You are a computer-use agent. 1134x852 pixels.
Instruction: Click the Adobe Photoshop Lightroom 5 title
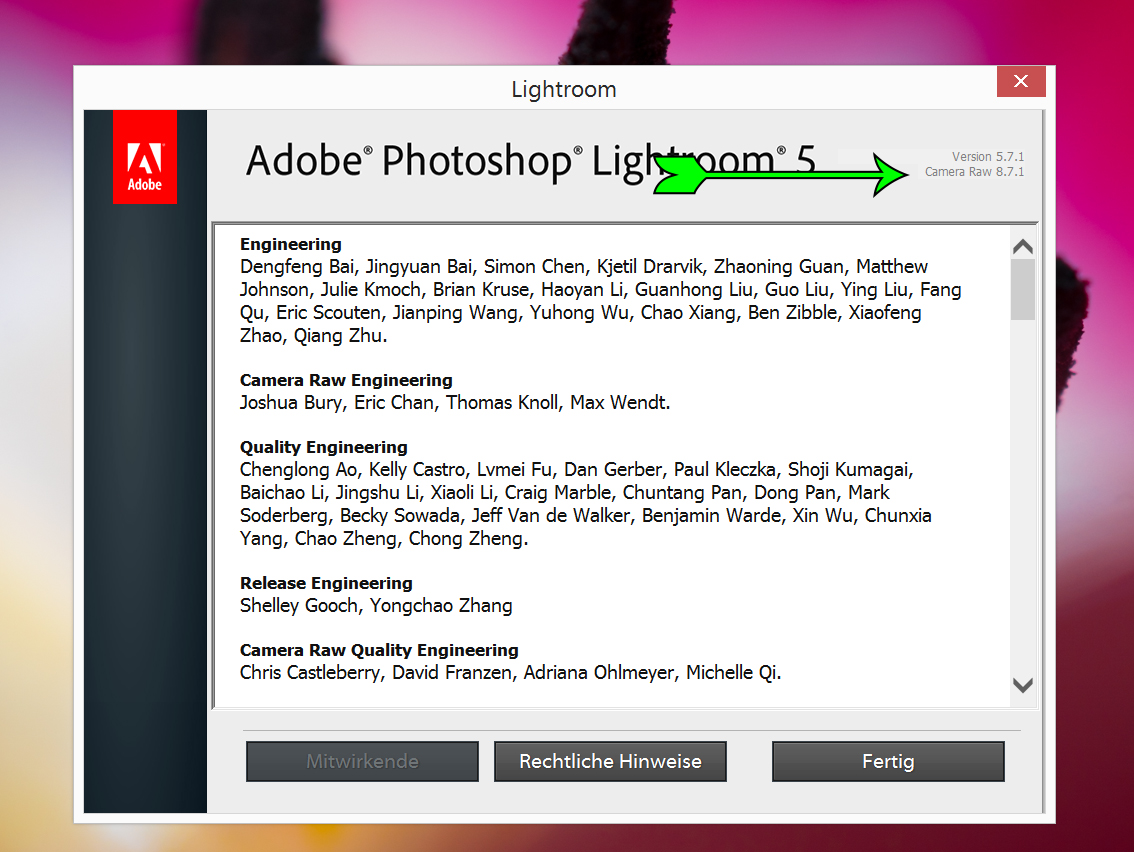(450, 160)
